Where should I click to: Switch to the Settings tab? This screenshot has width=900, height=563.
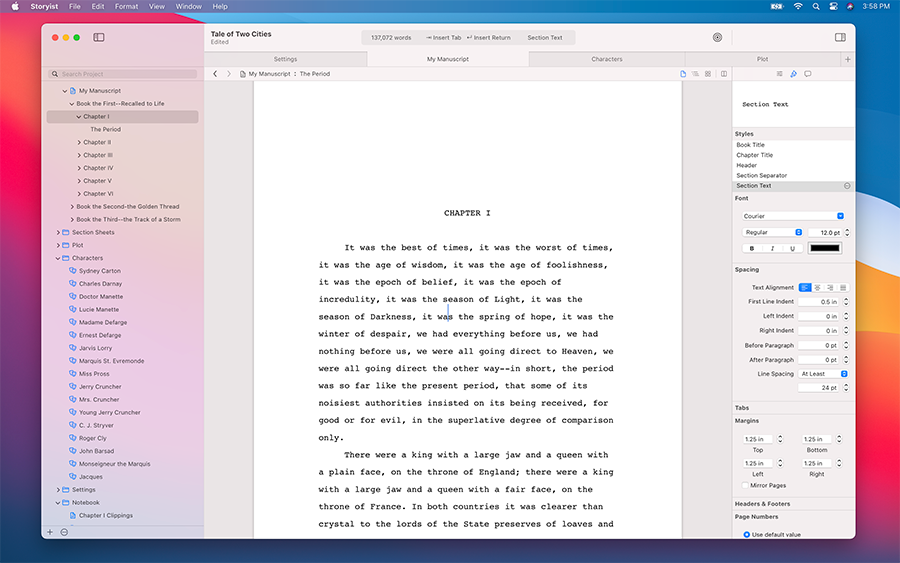pyautogui.click(x=285, y=59)
